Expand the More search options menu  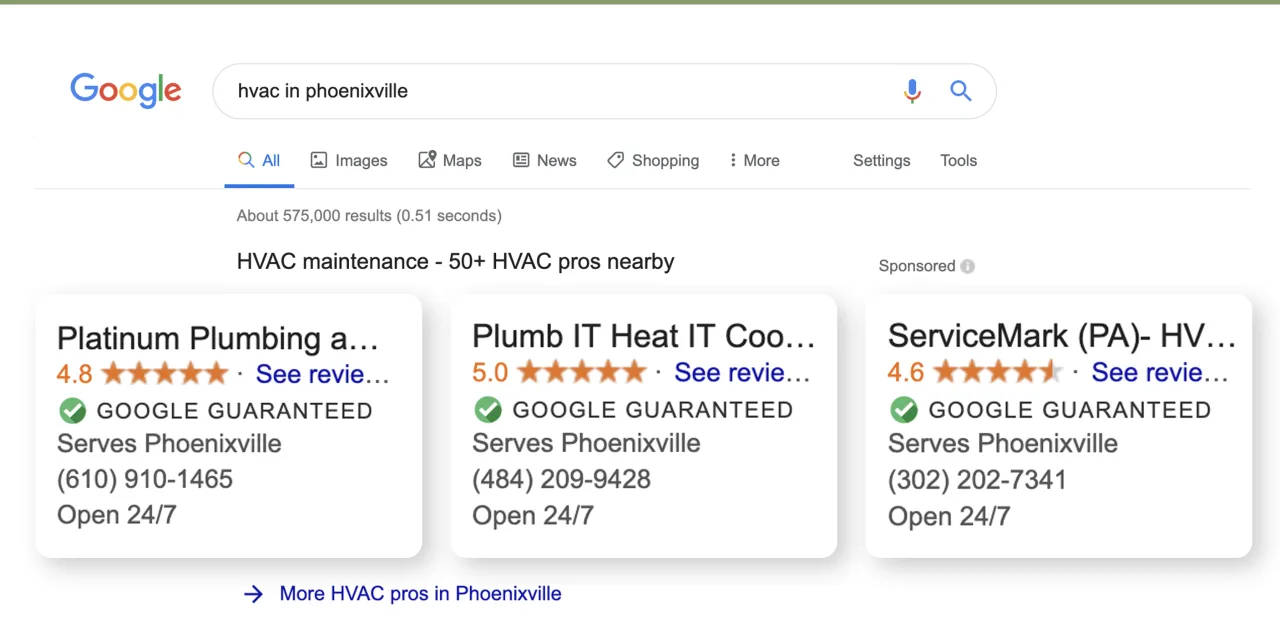coord(754,160)
